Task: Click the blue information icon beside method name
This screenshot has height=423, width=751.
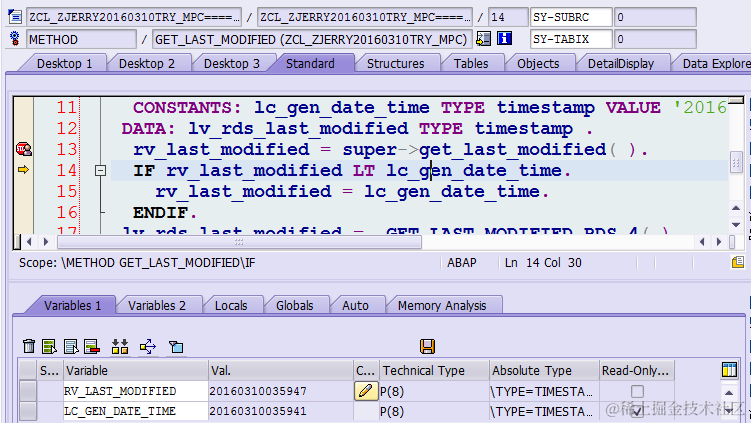Action: point(504,38)
